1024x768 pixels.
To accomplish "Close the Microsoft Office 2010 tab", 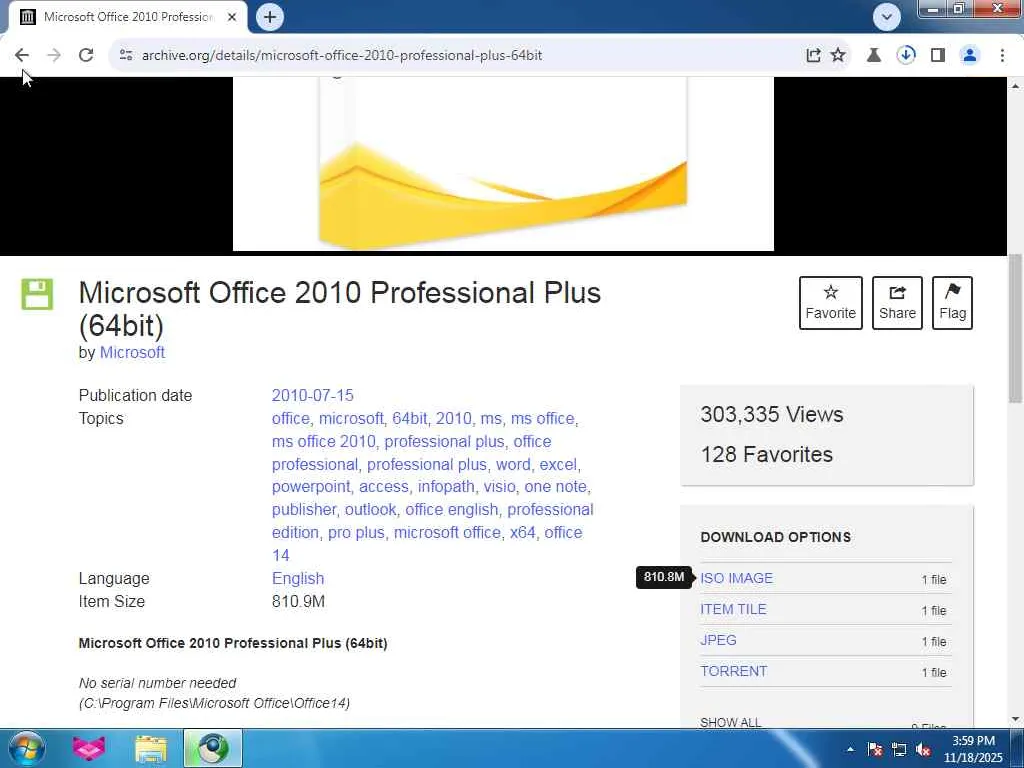I will pyautogui.click(x=232, y=17).
